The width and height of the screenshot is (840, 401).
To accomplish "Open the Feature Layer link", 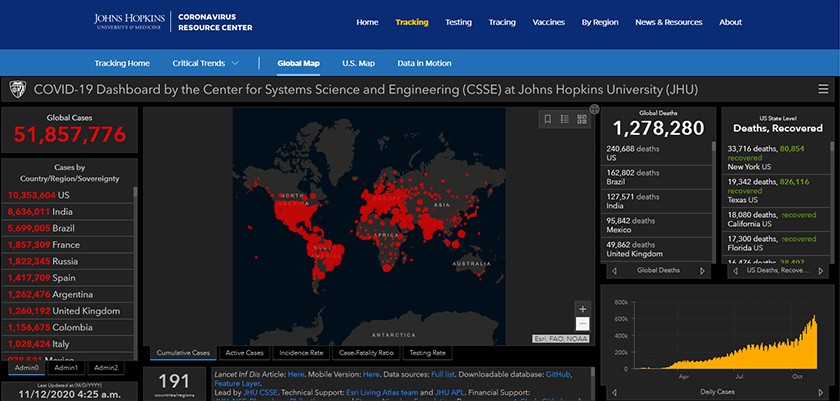I will [237, 383].
